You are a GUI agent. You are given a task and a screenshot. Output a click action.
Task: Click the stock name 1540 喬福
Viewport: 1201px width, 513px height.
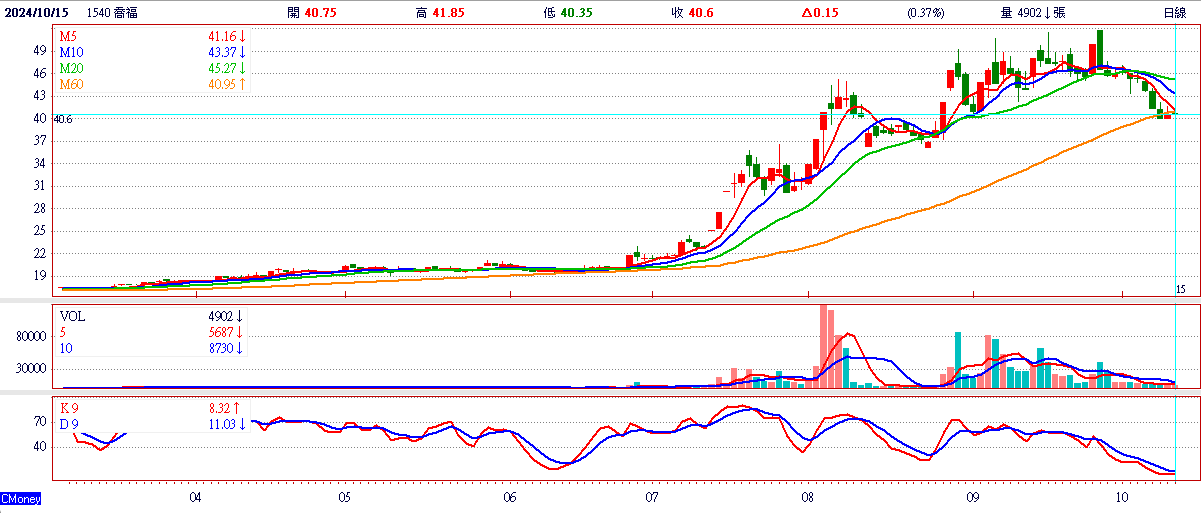pos(111,13)
